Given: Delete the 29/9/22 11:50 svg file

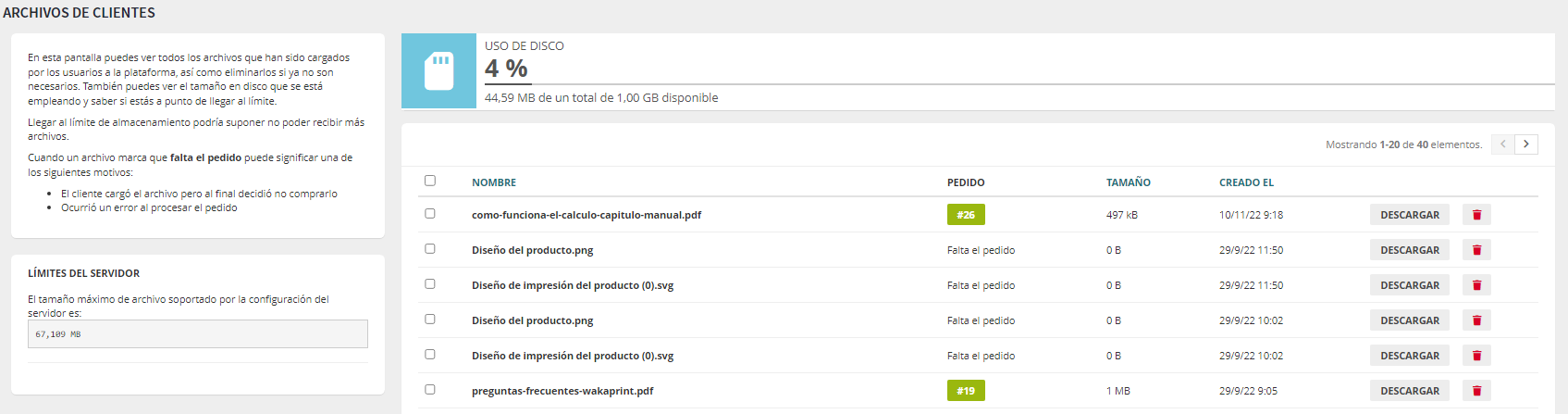Looking at the screenshot, I should pyautogui.click(x=1476, y=285).
